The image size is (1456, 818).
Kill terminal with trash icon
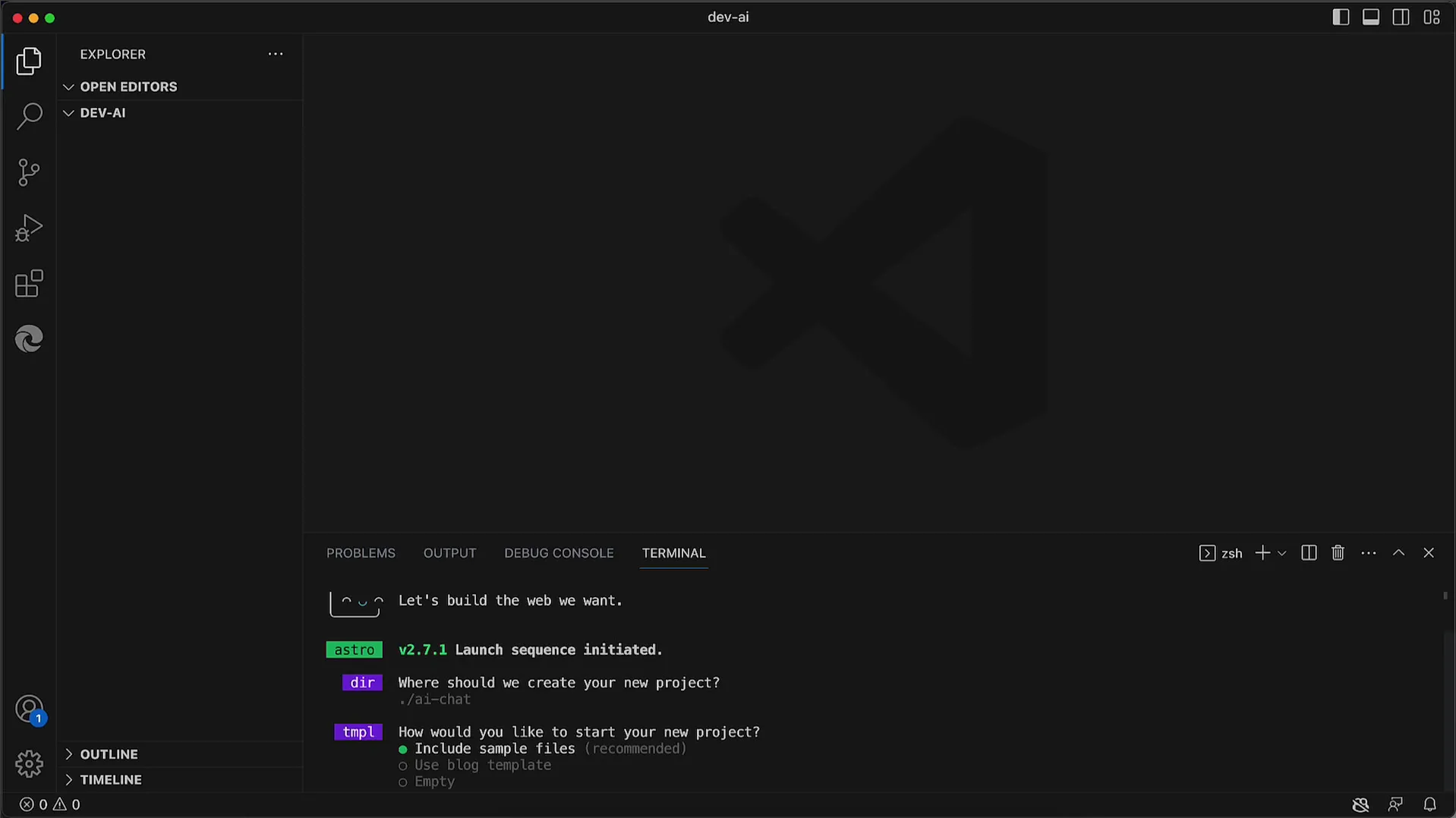point(1338,552)
